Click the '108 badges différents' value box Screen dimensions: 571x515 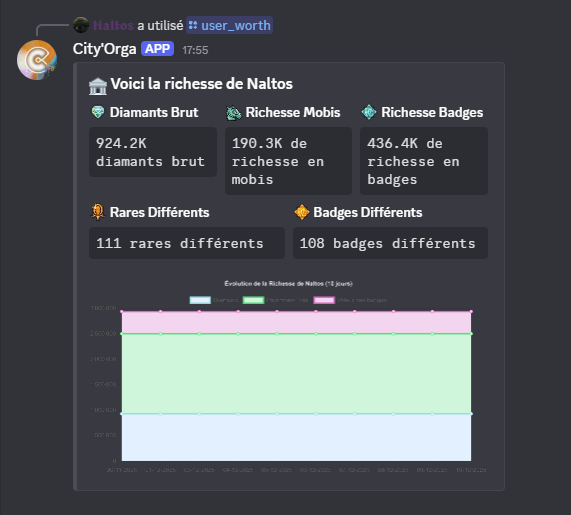click(x=390, y=243)
